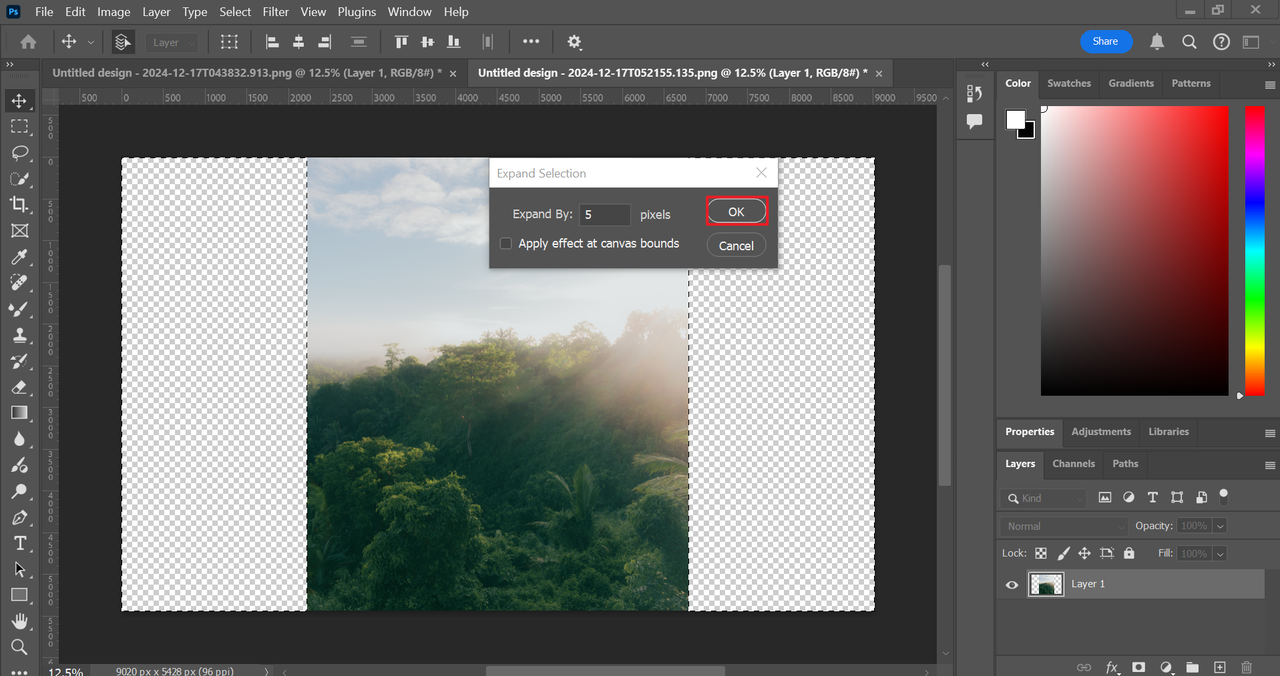Screen dimensions: 1280x676
Task: Click align right edges icon
Action: (324, 42)
